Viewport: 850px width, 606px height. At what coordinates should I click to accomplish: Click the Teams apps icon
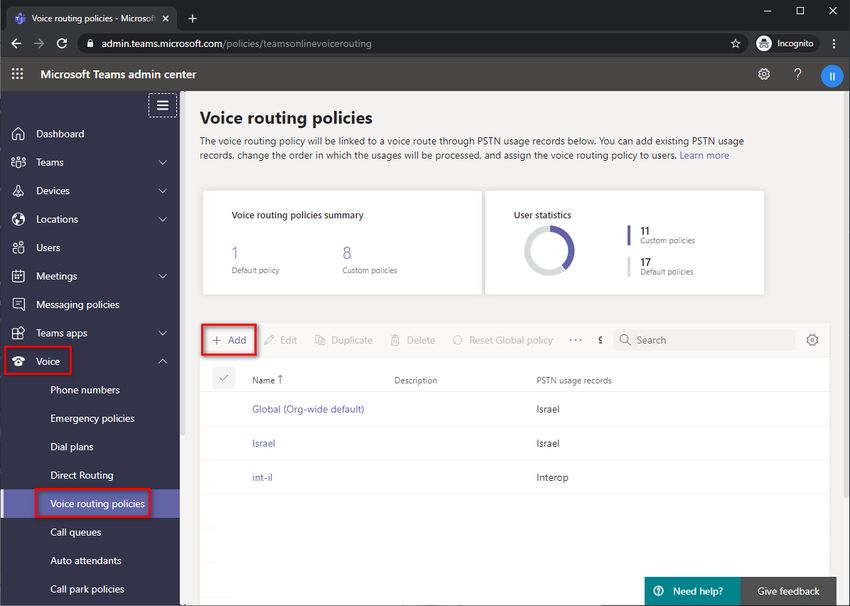(x=18, y=333)
